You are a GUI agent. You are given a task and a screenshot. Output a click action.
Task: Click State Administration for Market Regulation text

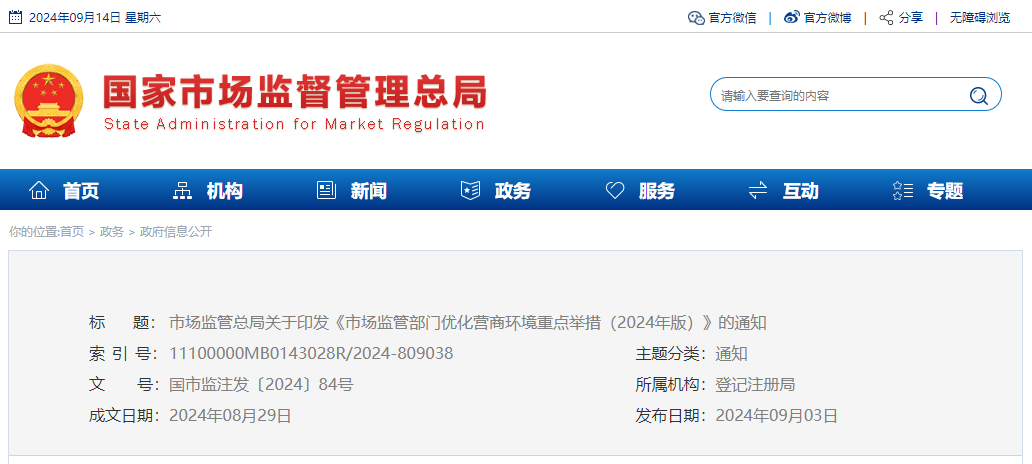[x=294, y=124]
